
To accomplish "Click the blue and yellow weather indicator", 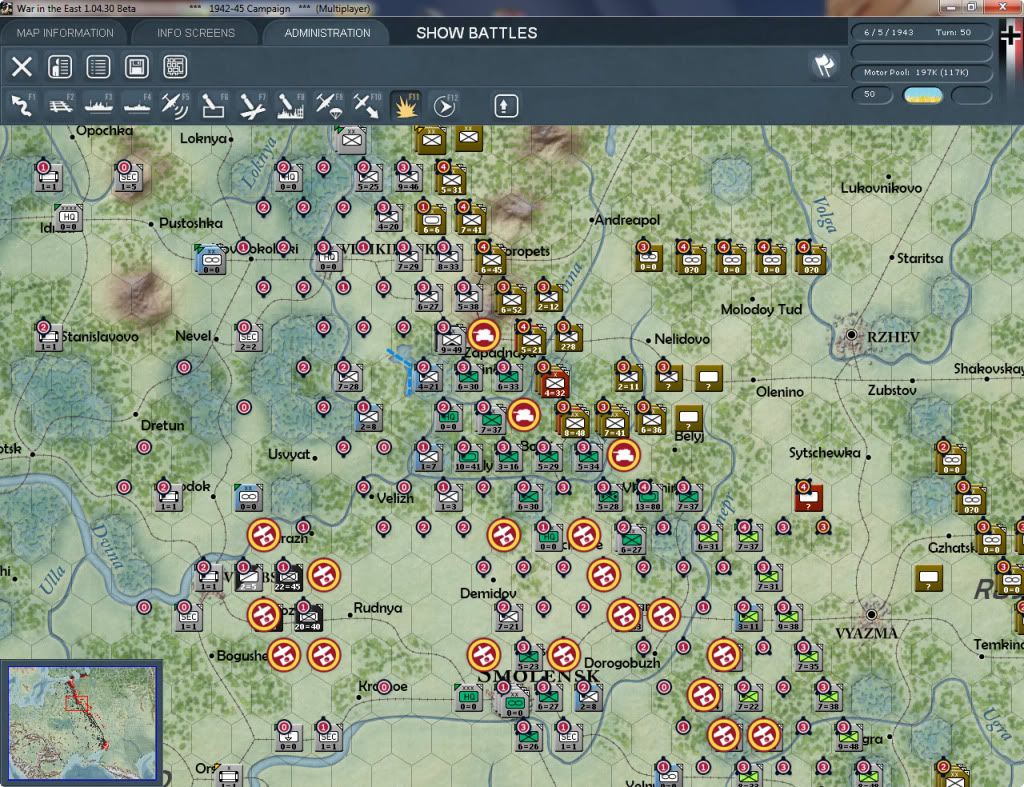I will click(x=922, y=95).
